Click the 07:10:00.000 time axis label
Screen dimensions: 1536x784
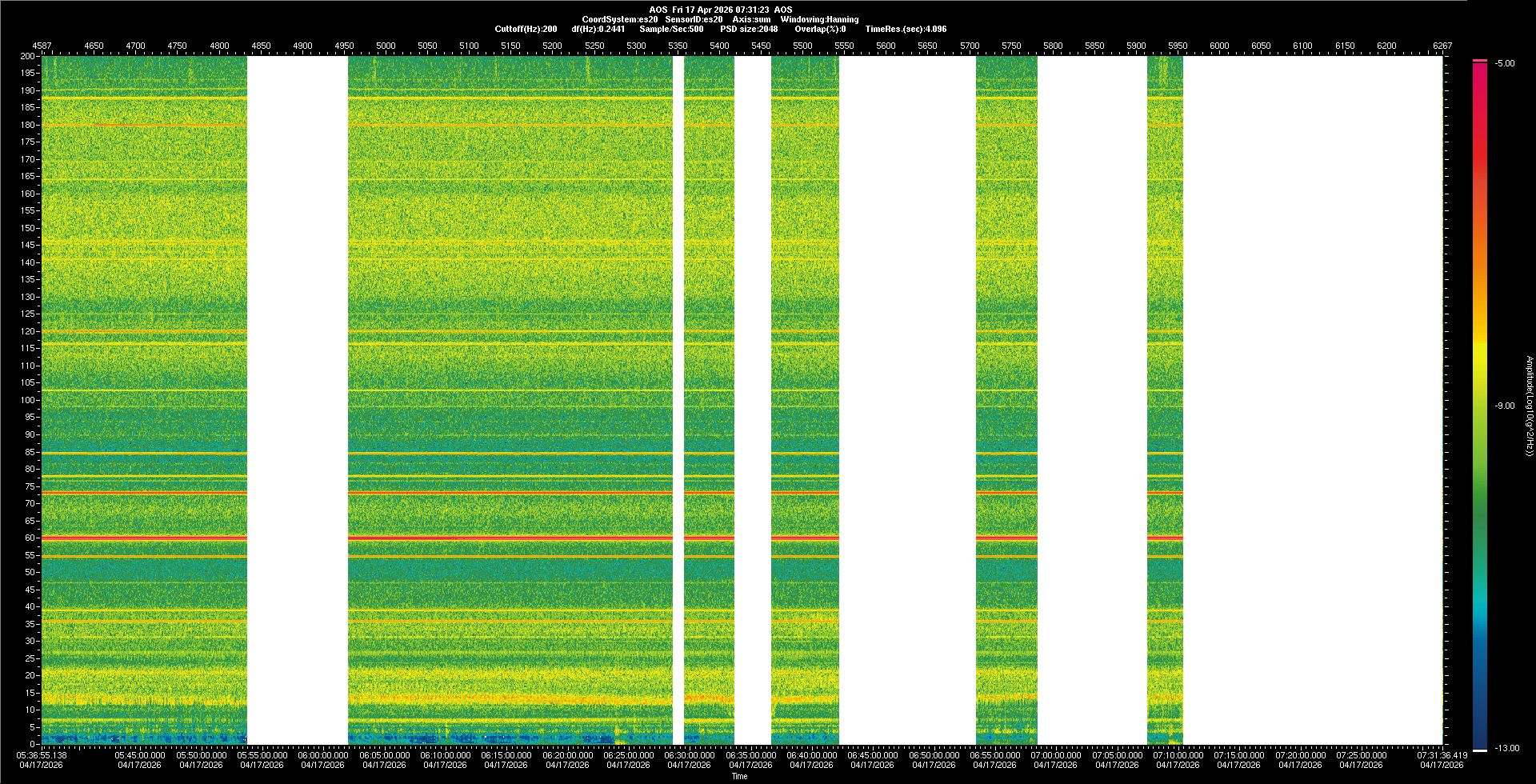[x=1178, y=755]
